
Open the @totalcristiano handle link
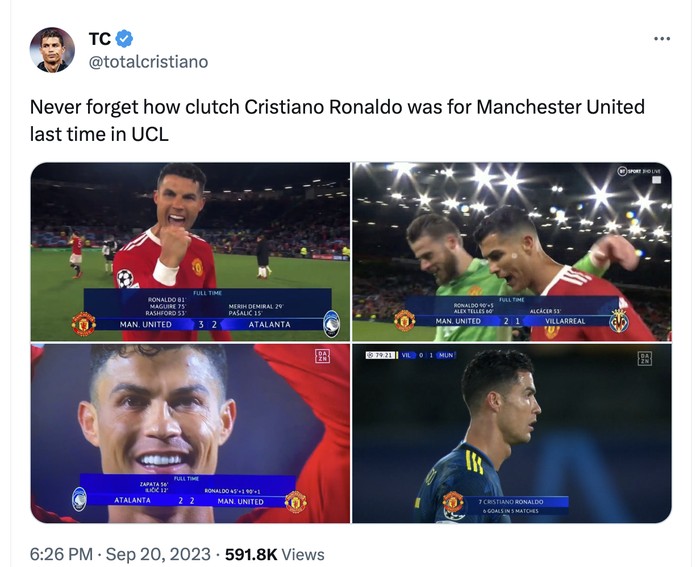tap(148, 62)
